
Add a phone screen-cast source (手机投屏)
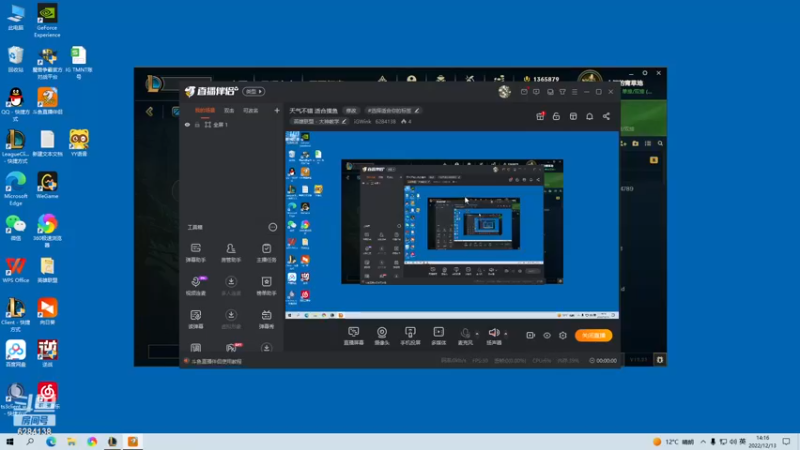click(410, 336)
